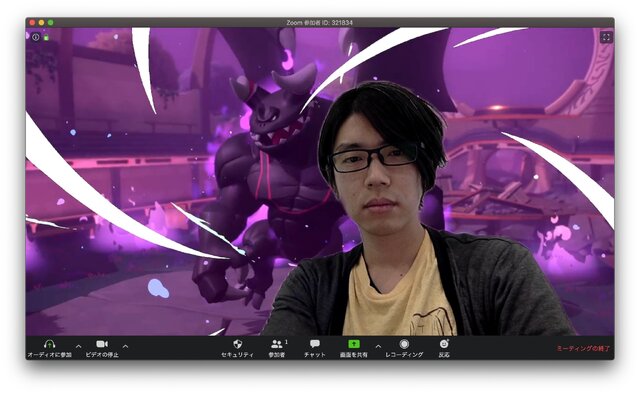Click the green macOS zoom window button
This screenshot has width=640, height=394.
pyautogui.click(x=51, y=22)
